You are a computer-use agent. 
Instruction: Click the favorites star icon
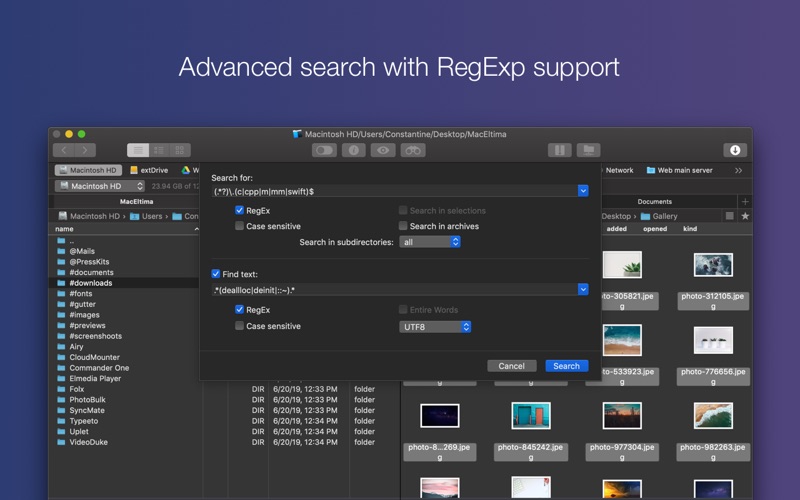pos(745,216)
